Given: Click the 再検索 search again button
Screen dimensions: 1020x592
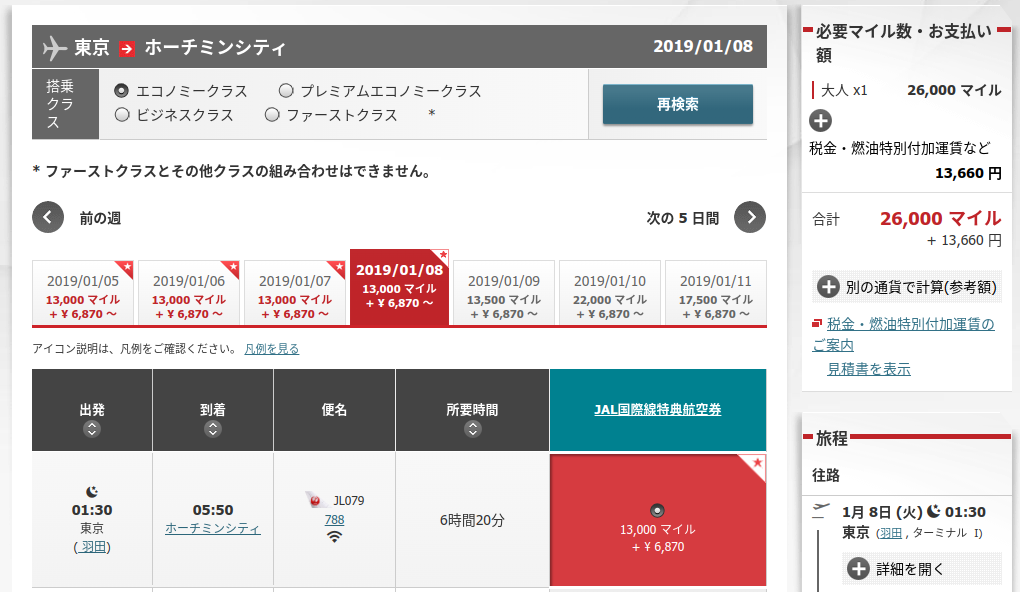Looking at the screenshot, I should (x=678, y=104).
